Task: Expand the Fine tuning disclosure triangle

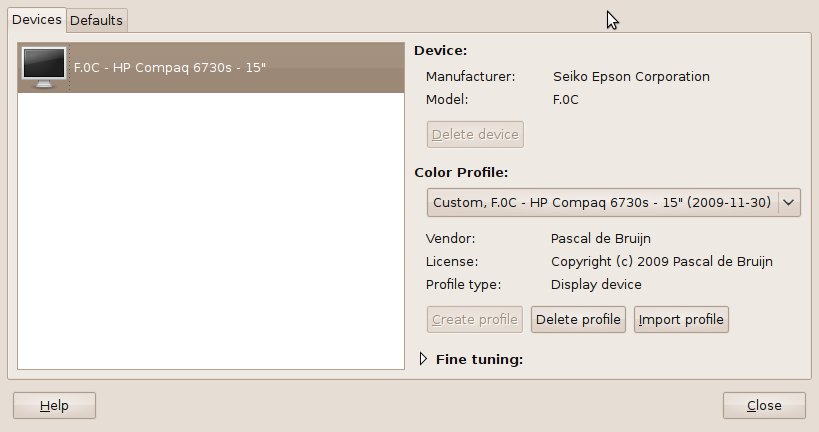Action: coord(423,359)
